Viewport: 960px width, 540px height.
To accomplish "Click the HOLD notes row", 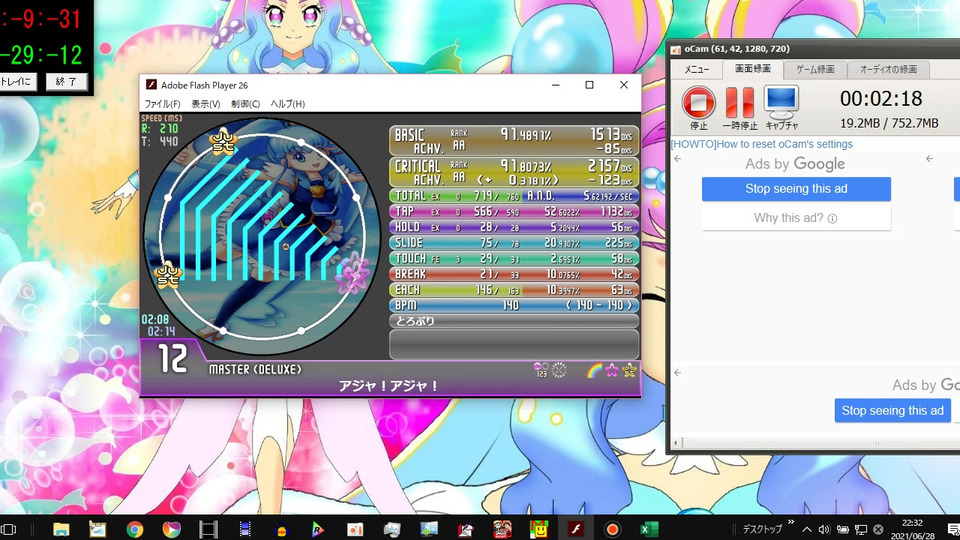I will tap(514, 227).
